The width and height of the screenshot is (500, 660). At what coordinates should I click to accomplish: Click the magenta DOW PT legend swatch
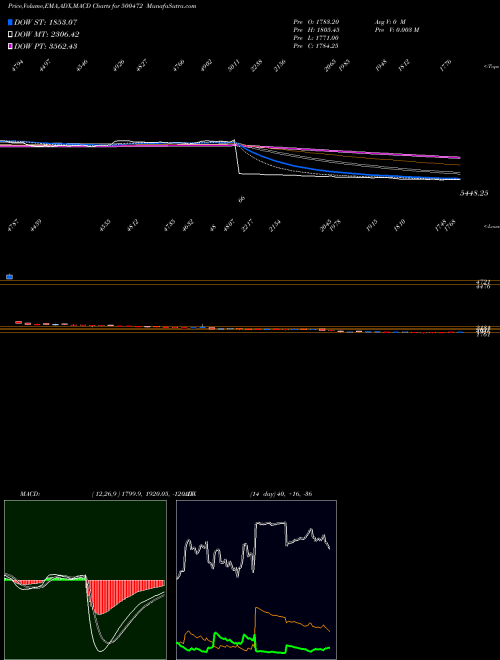10,46
